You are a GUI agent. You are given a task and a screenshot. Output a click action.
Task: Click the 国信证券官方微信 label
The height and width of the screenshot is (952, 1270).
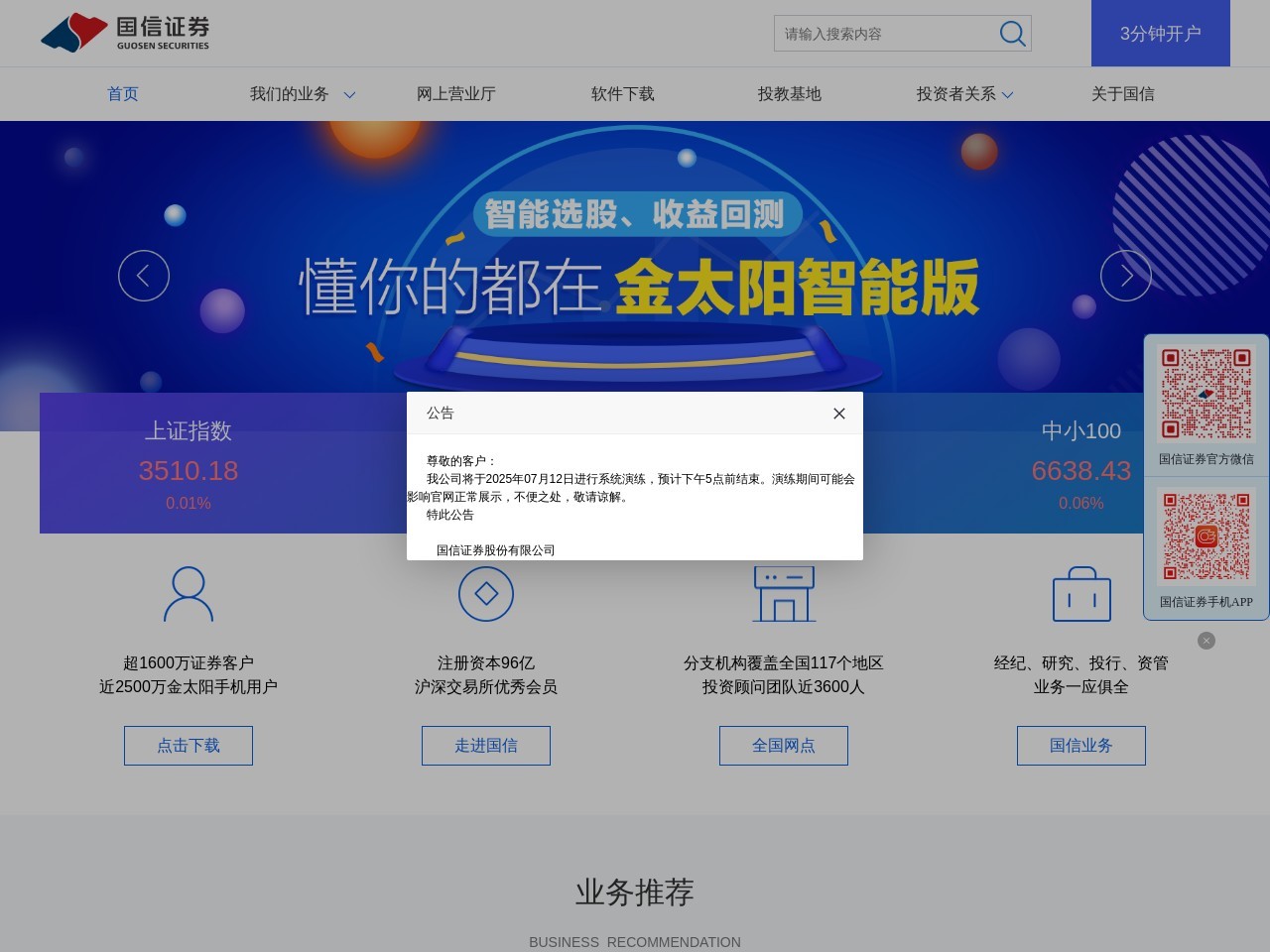pyautogui.click(x=1206, y=459)
